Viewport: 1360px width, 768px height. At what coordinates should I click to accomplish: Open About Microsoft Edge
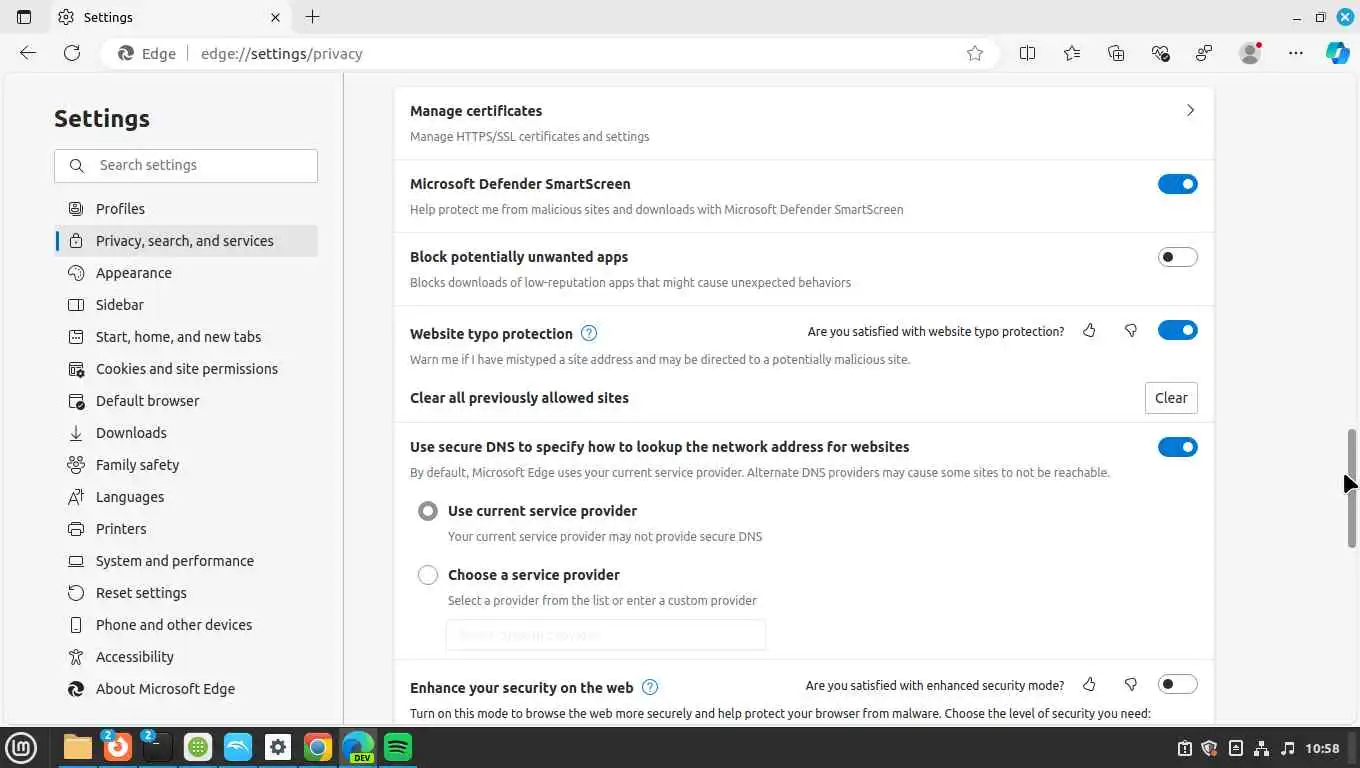tap(186, 689)
